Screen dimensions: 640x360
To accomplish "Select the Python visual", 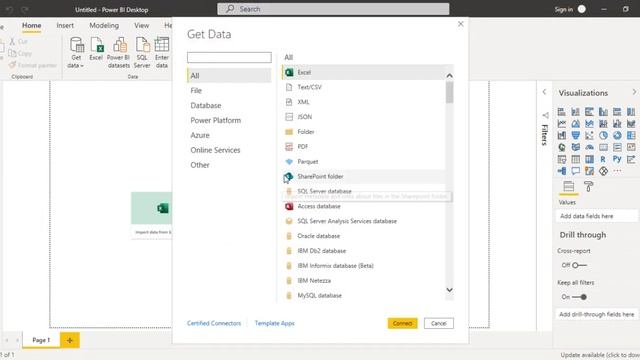I will (x=617, y=159).
